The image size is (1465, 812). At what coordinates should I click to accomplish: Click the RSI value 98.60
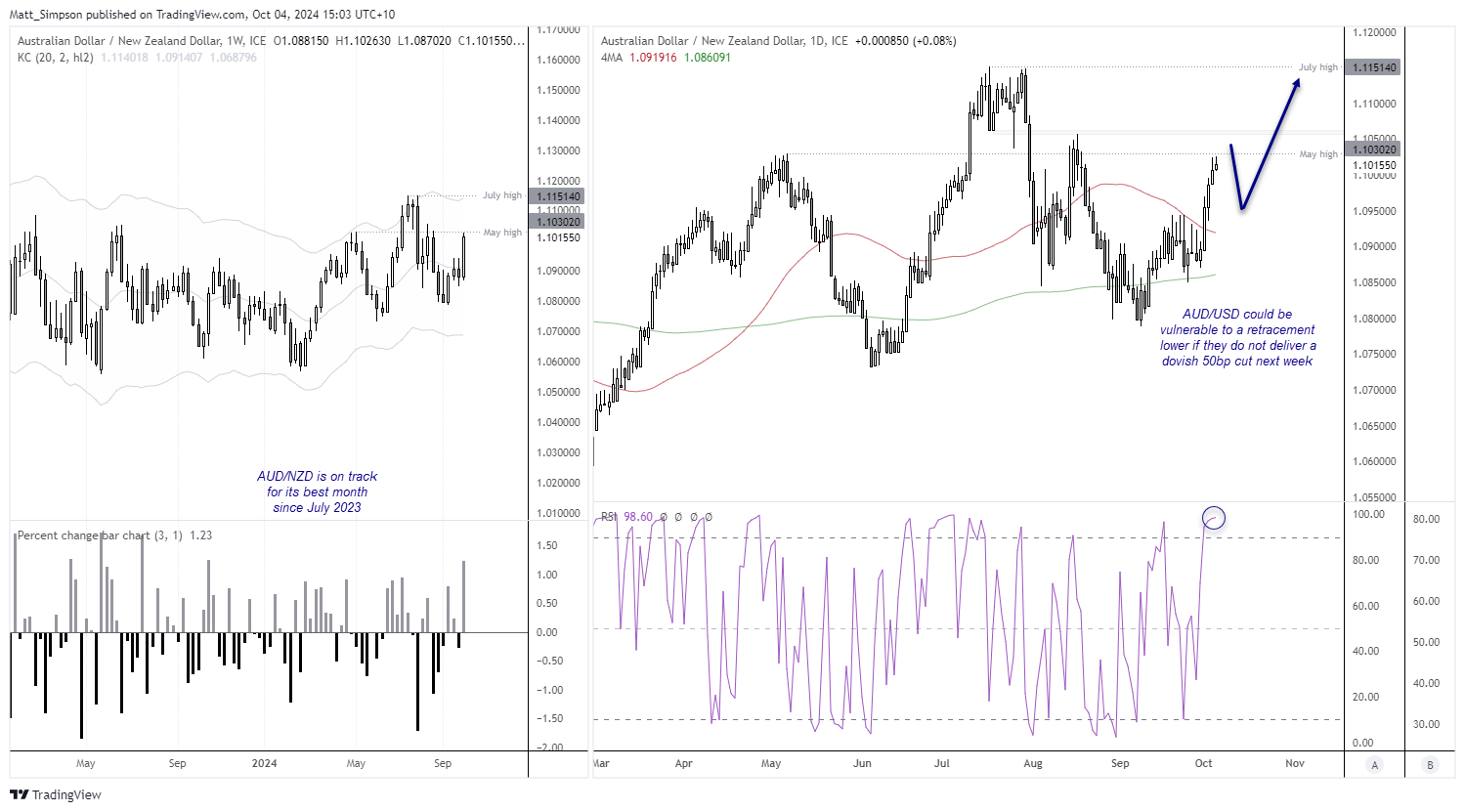click(x=638, y=517)
